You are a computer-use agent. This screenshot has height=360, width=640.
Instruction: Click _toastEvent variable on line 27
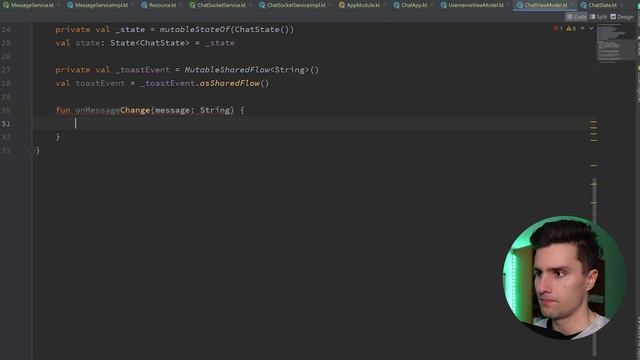tap(142, 70)
